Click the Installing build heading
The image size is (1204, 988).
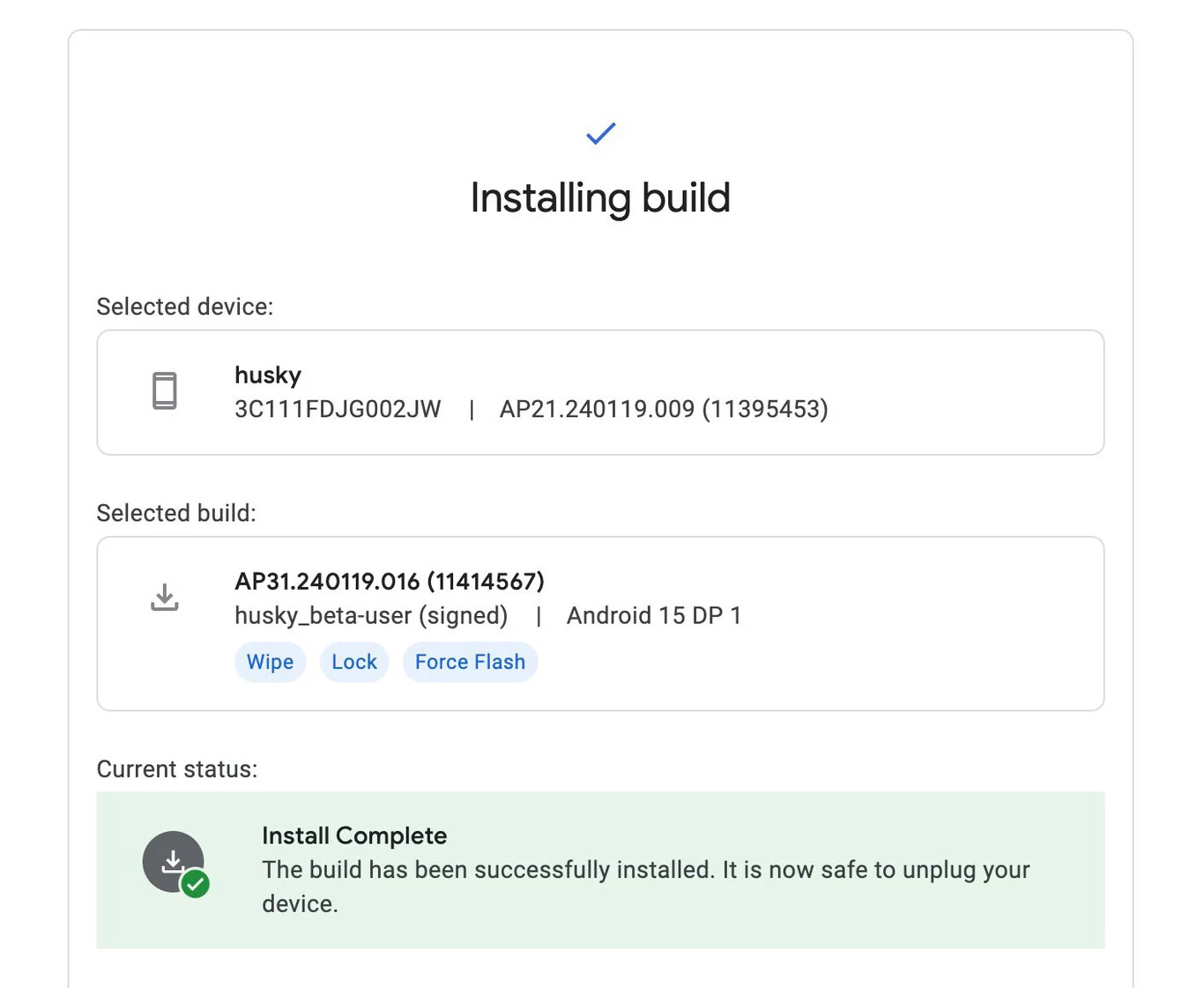(x=600, y=197)
